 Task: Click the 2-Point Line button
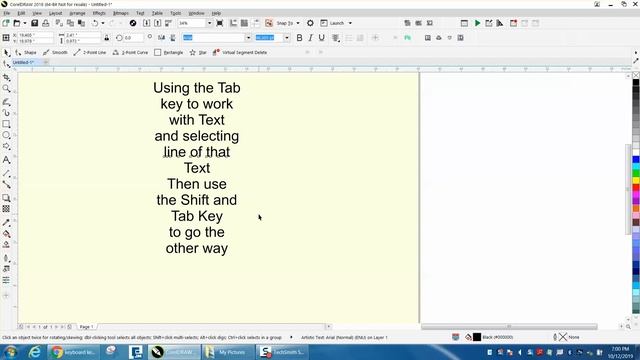pyautogui.click(x=90, y=53)
